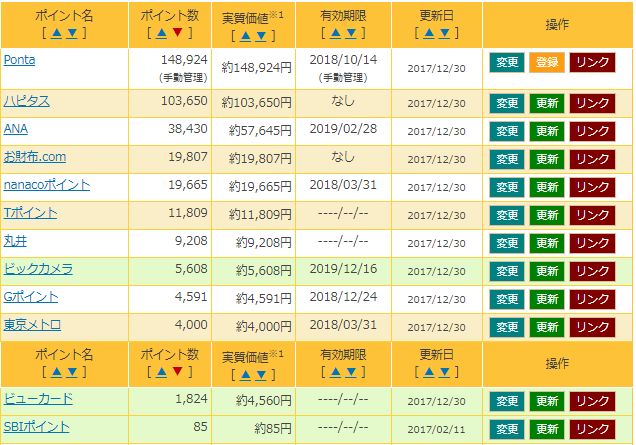Screen dimensions: 636x445
Task: Sort 有効期限 descending in lower header
Action: [x=351, y=372]
